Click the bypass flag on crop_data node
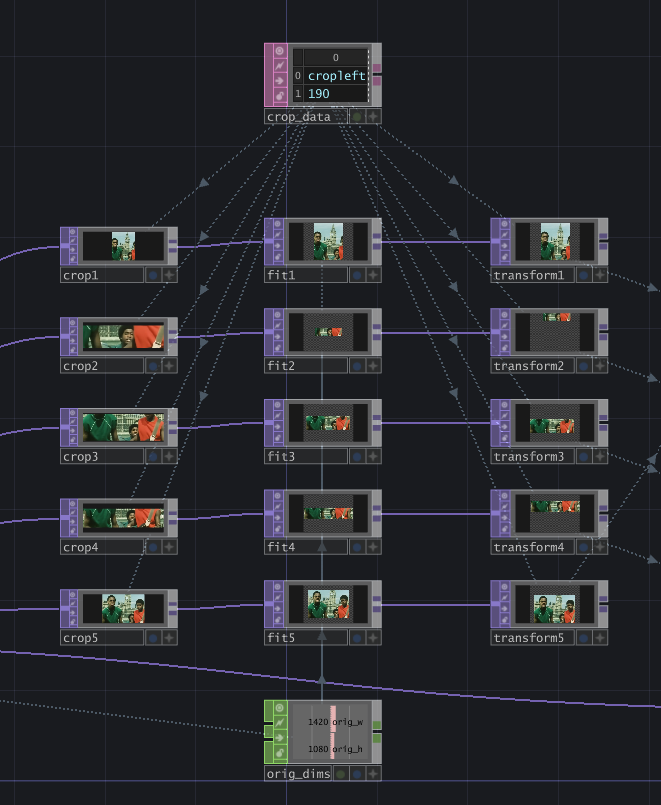Image resolution: width=661 pixels, height=805 pixels. (279, 66)
